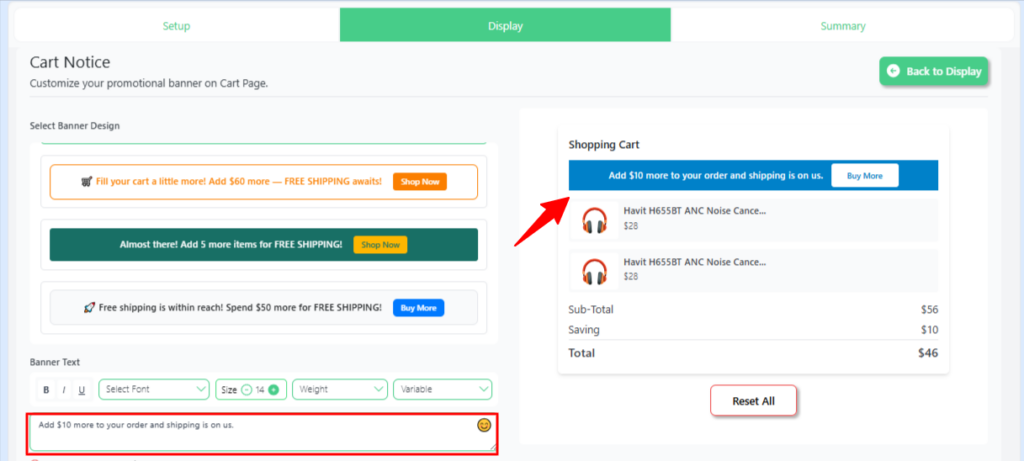Open the Variable dropdown
The image size is (1024, 461).
click(442, 389)
